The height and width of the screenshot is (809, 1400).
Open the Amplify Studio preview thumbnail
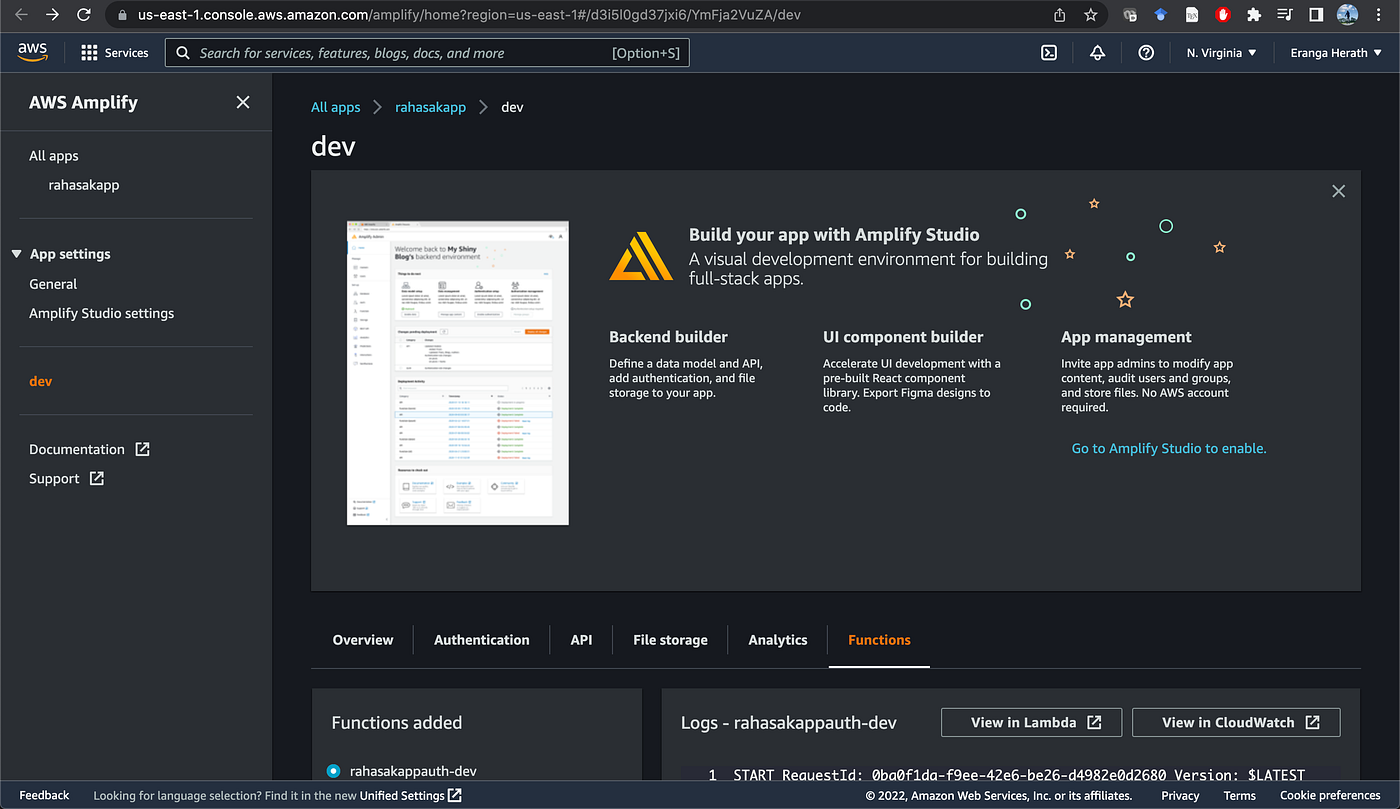[x=458, y=373]
